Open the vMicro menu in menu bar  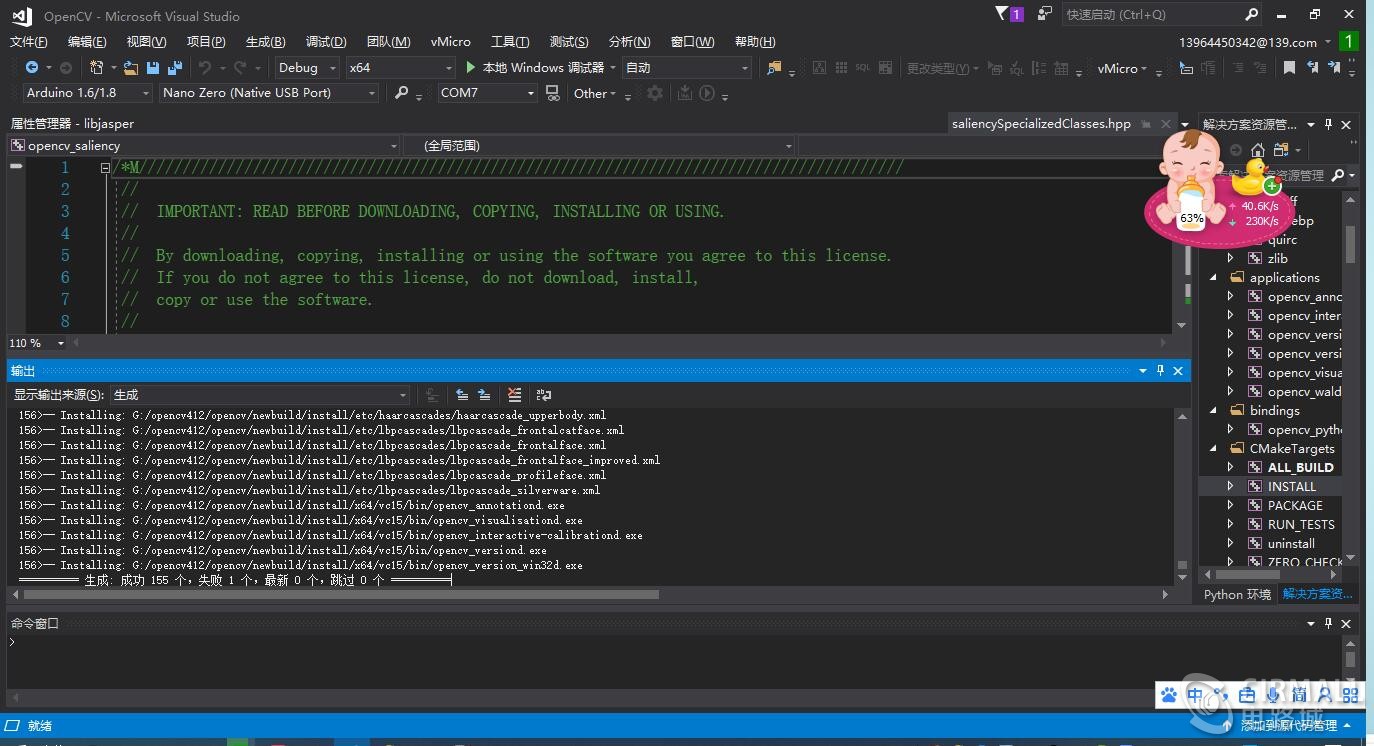coord(451,42)
